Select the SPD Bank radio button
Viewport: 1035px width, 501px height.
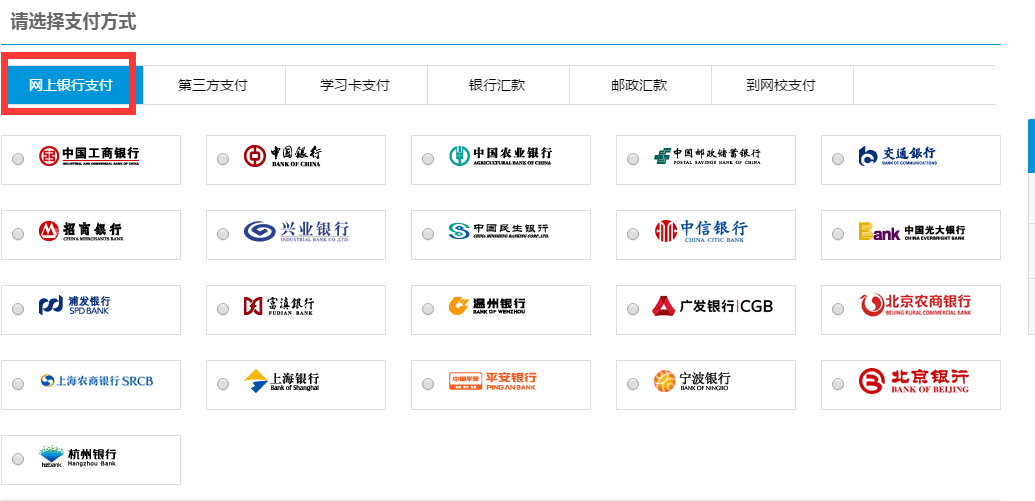(x=18, y=309)
